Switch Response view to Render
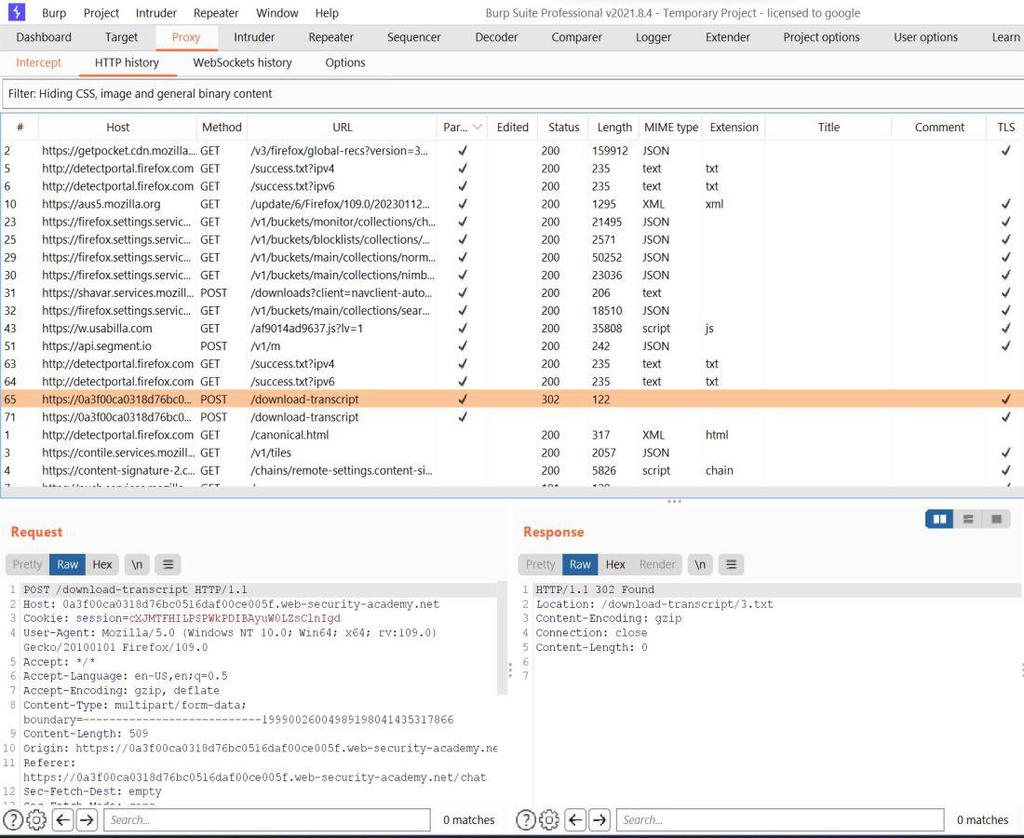 tap(657, 564)
